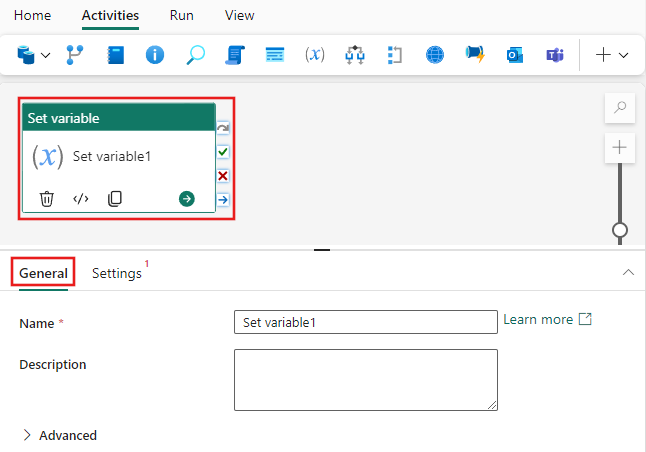
Task: Zoom in the canvas with plus button
Action: click(x=620, y=148)
